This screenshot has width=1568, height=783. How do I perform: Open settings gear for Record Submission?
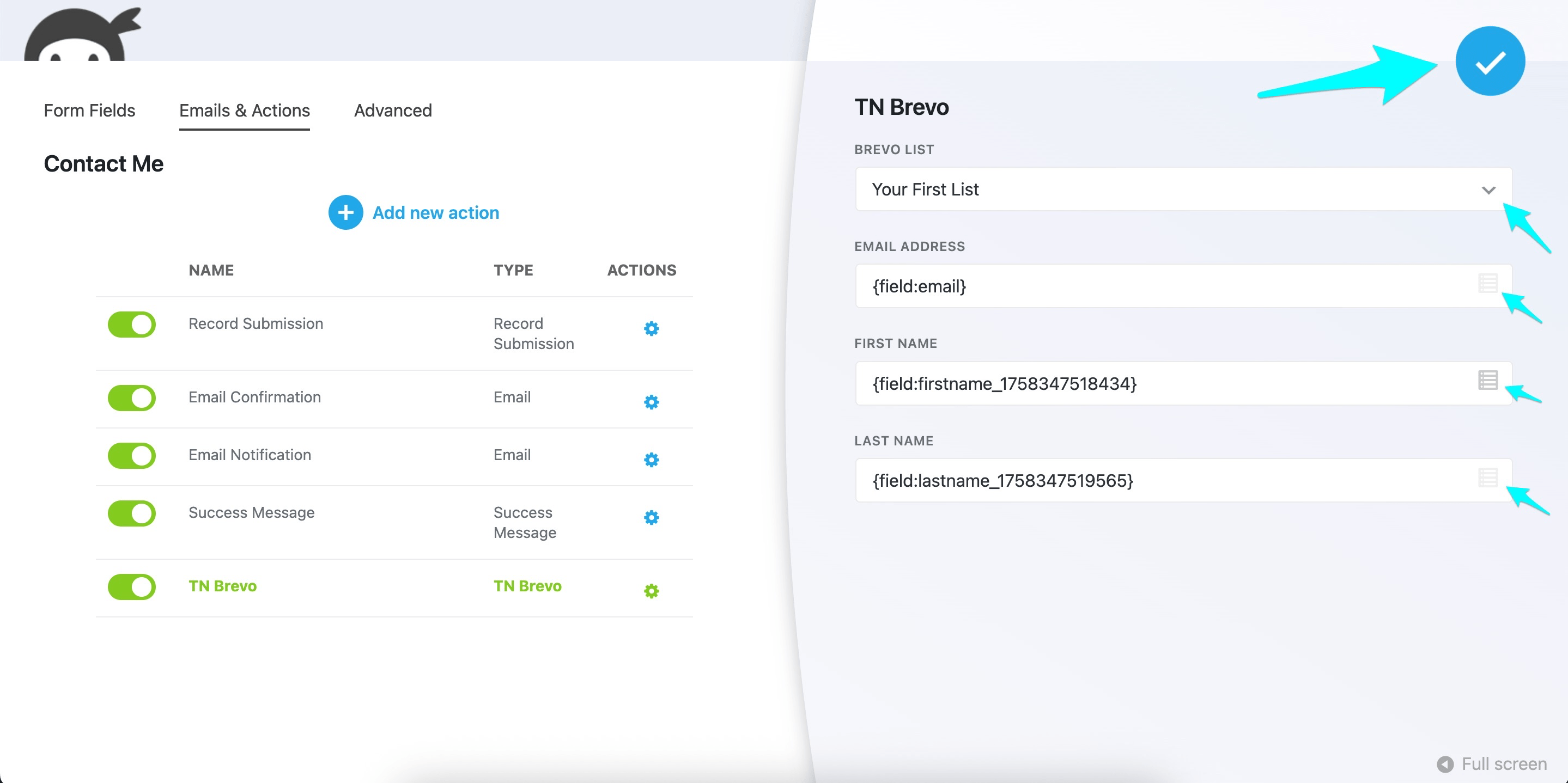(x=651, y=328)
